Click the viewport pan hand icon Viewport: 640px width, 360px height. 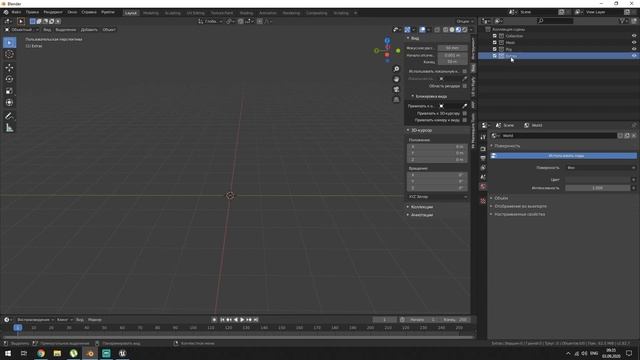396,79
